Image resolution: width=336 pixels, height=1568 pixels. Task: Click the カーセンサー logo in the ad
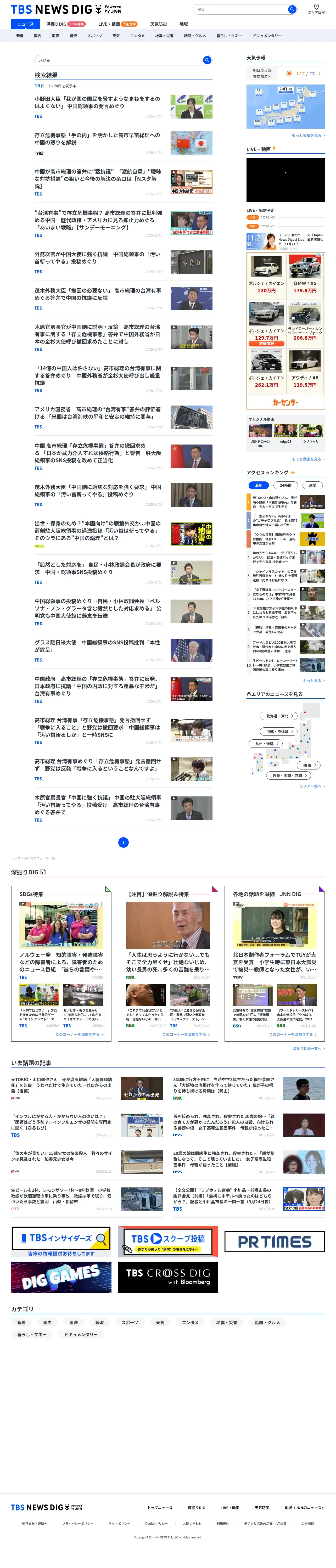pos(285,402)
